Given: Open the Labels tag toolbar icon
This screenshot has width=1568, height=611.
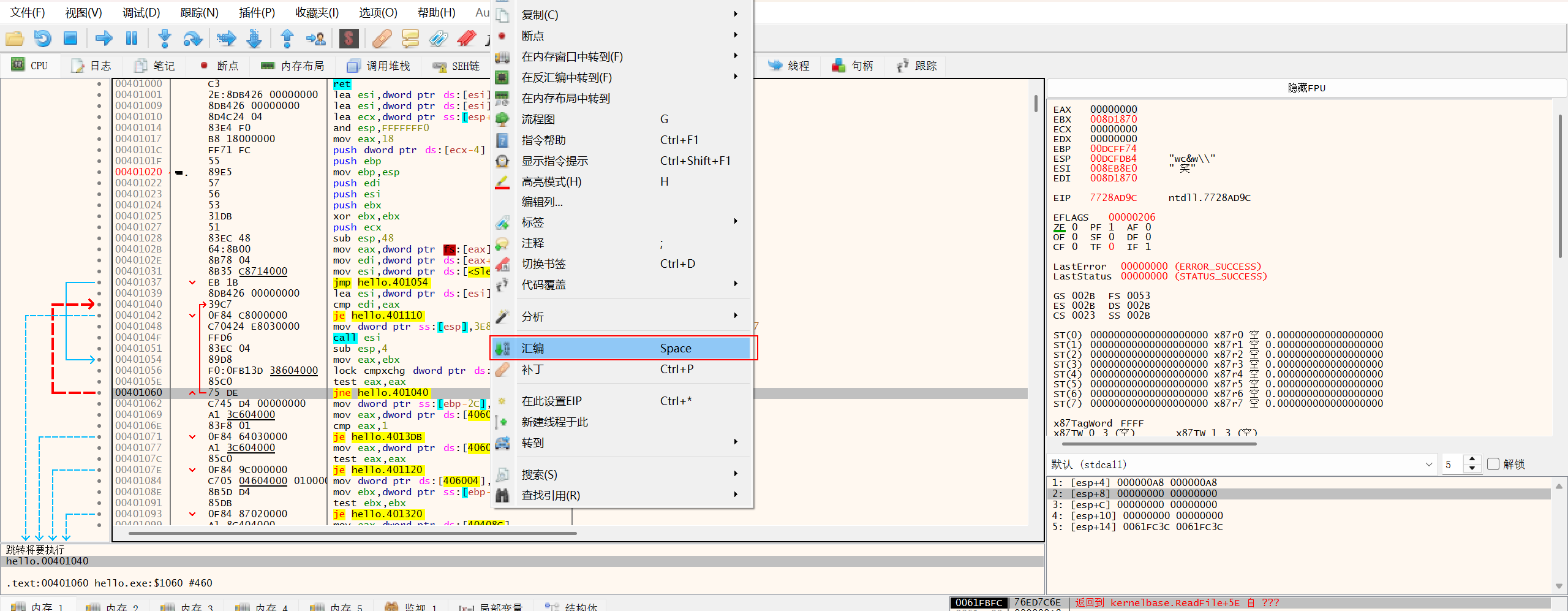Looking at the screenshot, I should click(x=438, y=39).
